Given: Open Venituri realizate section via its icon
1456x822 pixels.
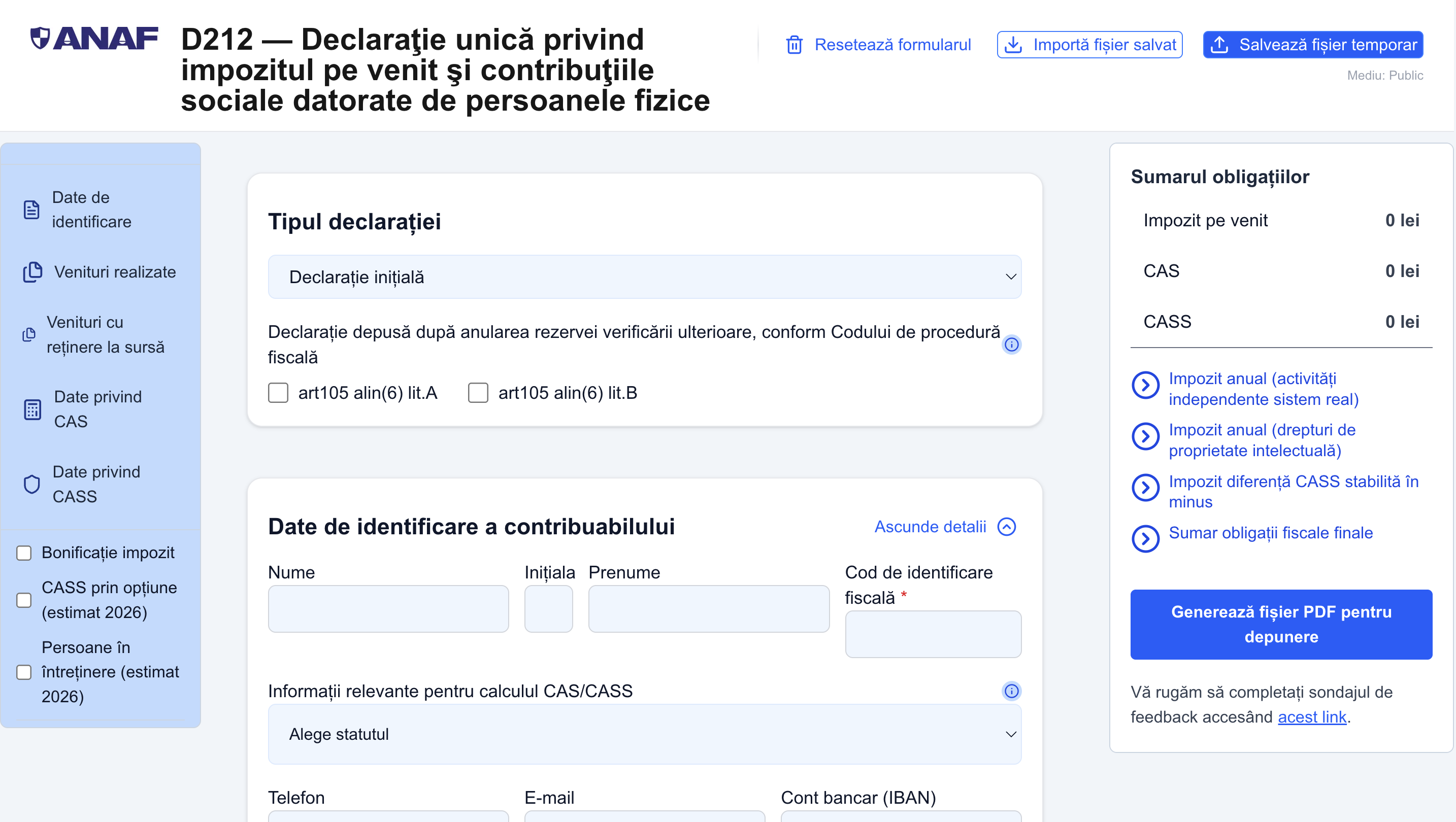Looking at the screenshot, I should [x=32, y=272].
